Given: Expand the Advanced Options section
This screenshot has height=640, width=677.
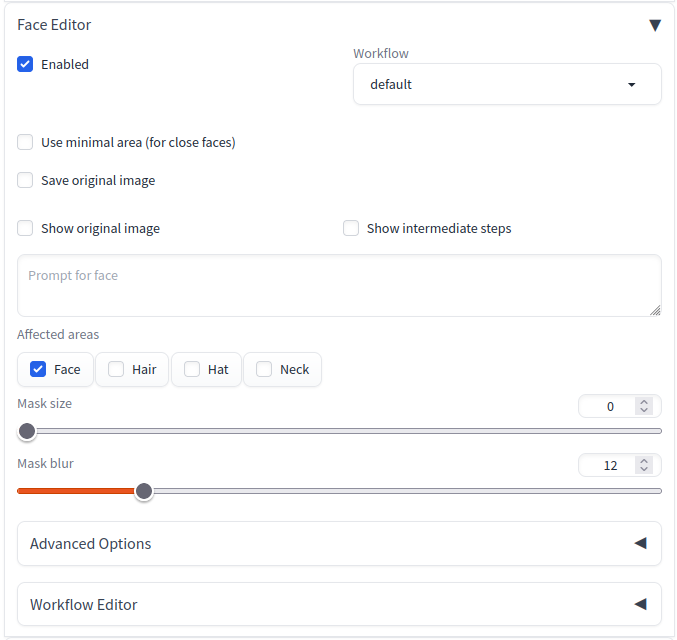Looking at the screenshot, I should tap(339, 543).
